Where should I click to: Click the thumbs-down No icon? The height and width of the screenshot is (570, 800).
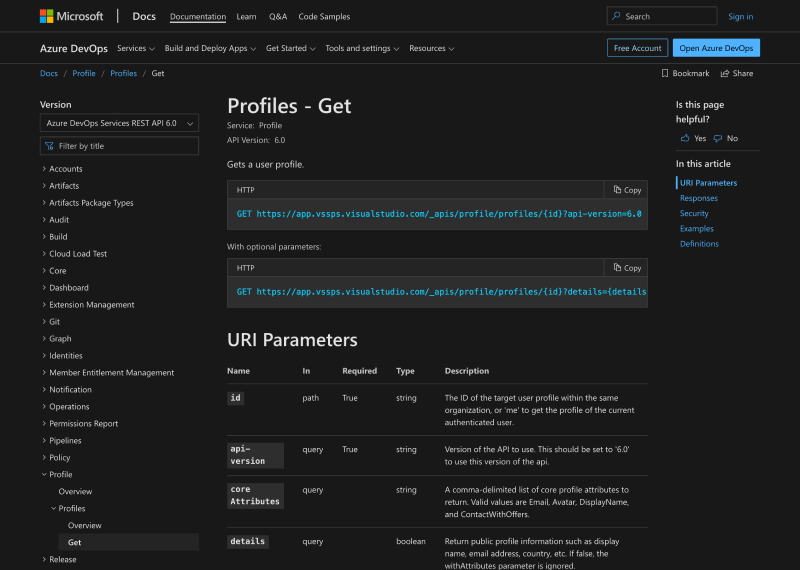(x=718, y=138)
